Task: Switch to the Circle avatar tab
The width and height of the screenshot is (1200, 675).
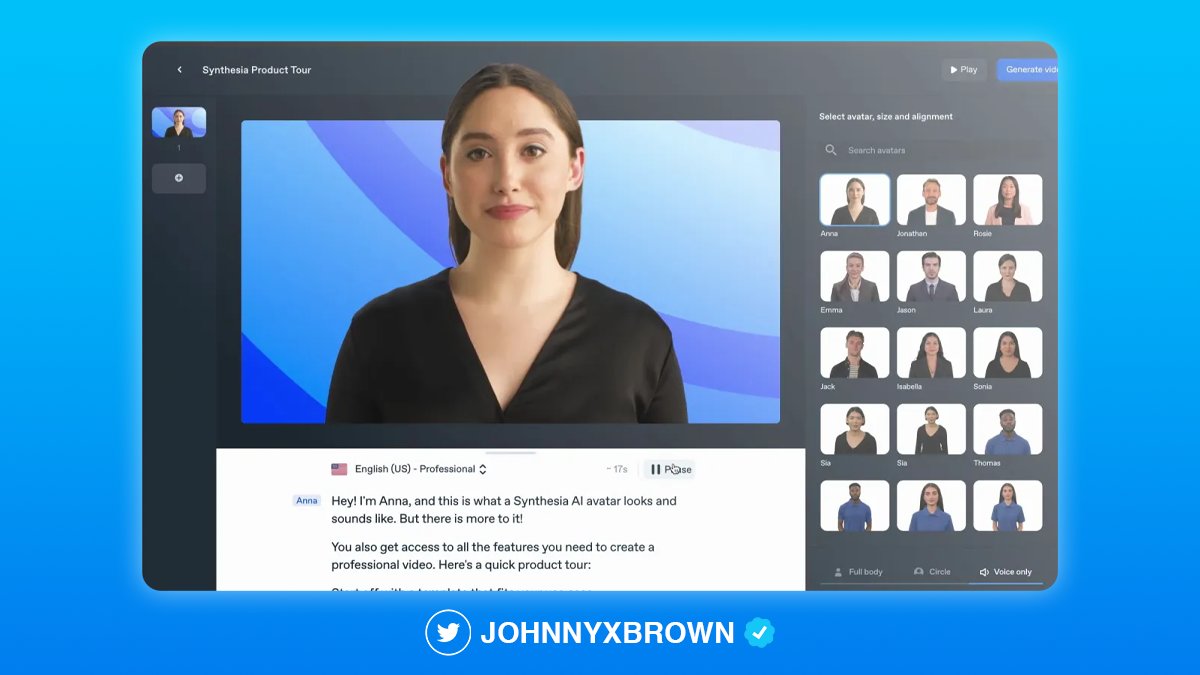Action: pos(932,572)
